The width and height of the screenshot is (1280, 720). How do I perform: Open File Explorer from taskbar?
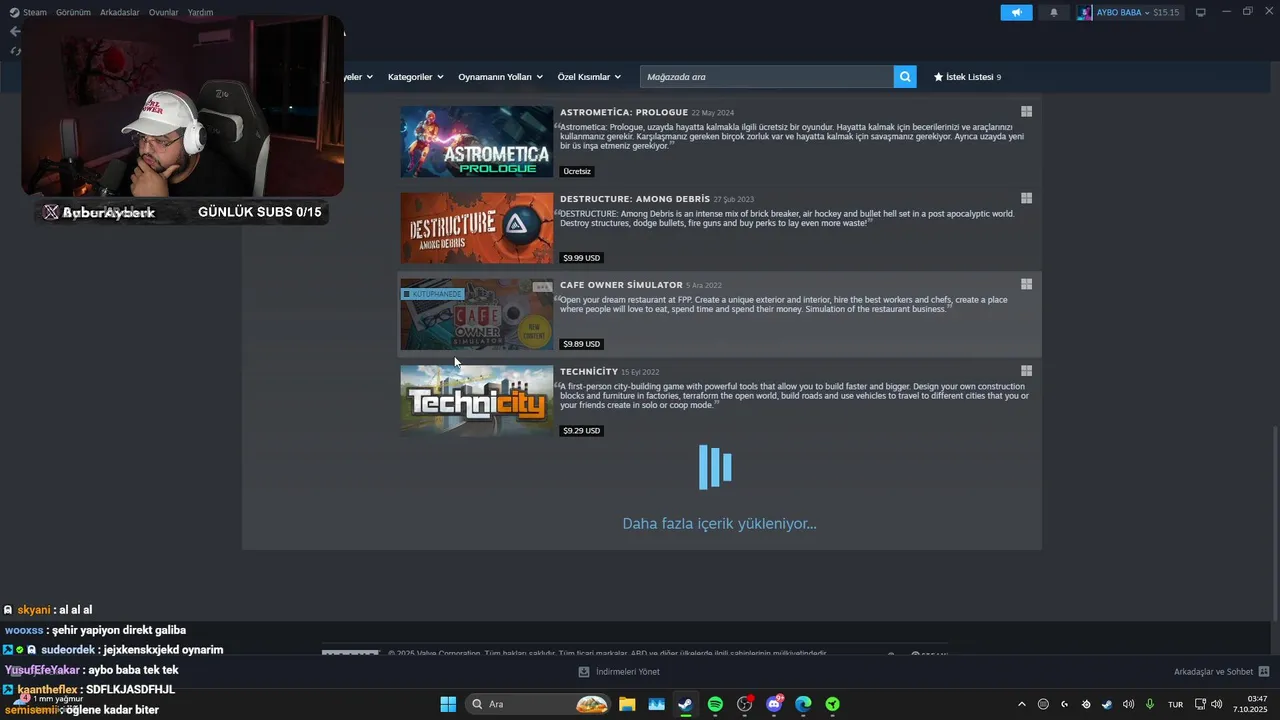627,704
